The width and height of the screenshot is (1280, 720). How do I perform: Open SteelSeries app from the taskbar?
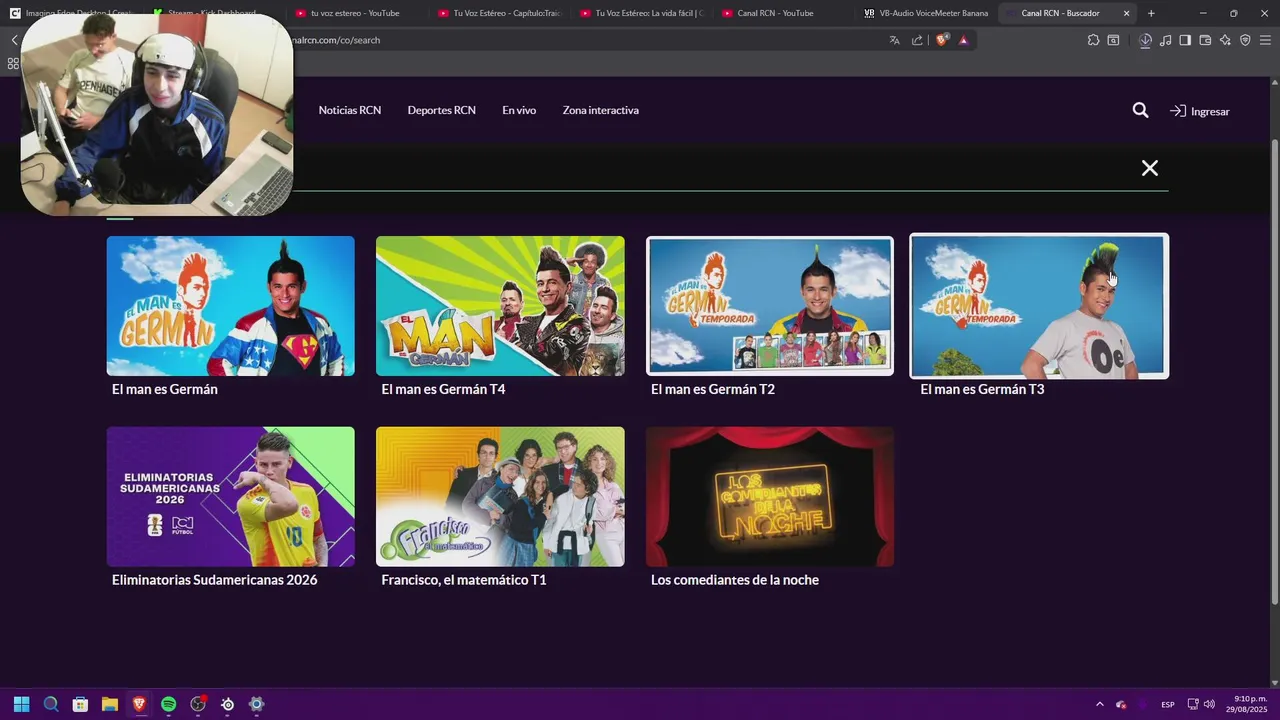(x=228, y=704)
